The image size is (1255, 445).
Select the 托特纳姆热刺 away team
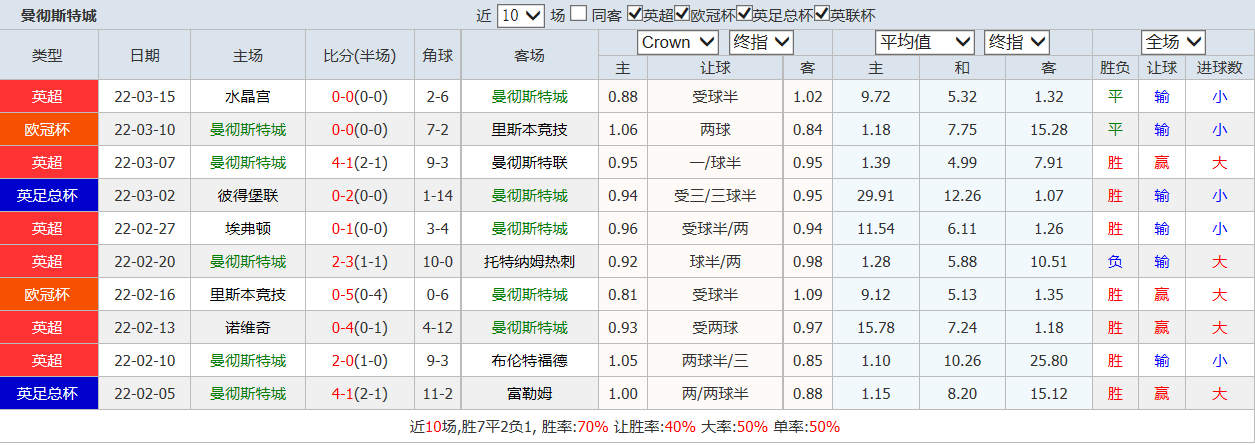529,262
